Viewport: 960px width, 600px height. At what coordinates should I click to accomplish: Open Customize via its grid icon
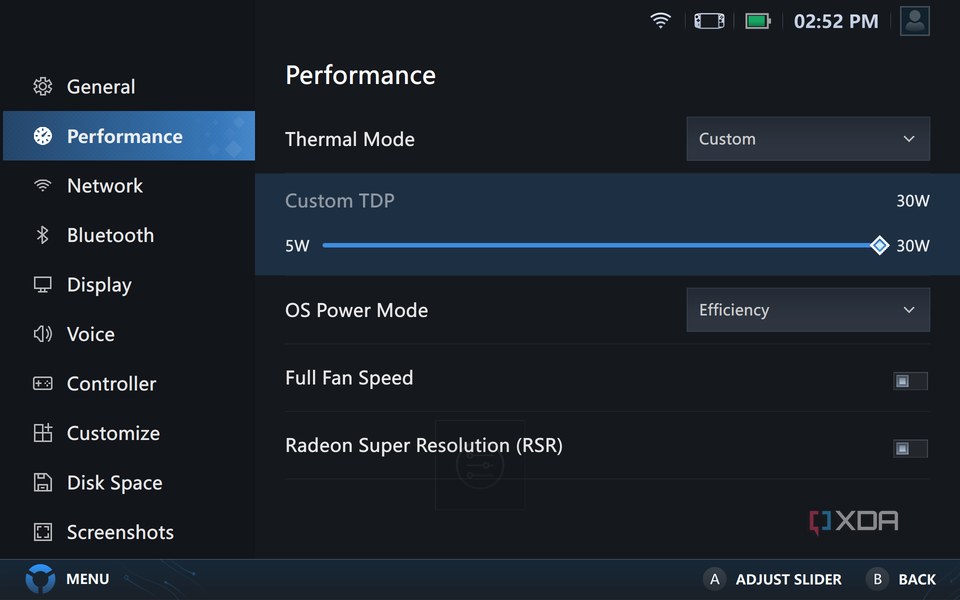pos(44,433)
